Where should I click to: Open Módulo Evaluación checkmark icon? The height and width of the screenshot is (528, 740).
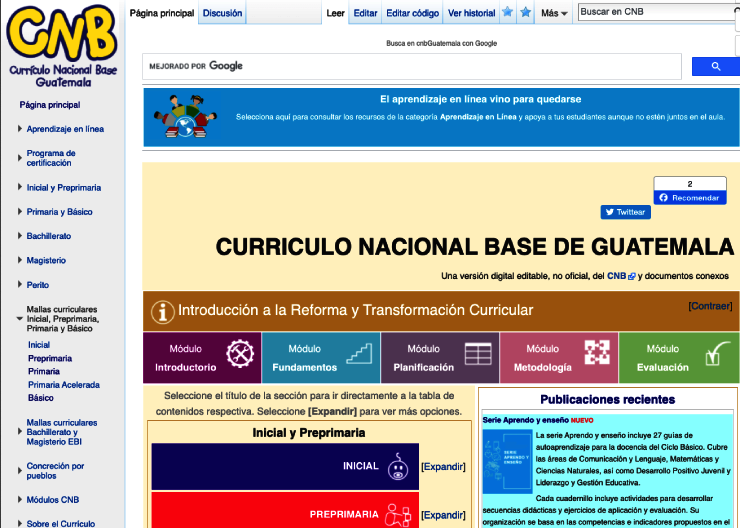click(x=716, y=354)
